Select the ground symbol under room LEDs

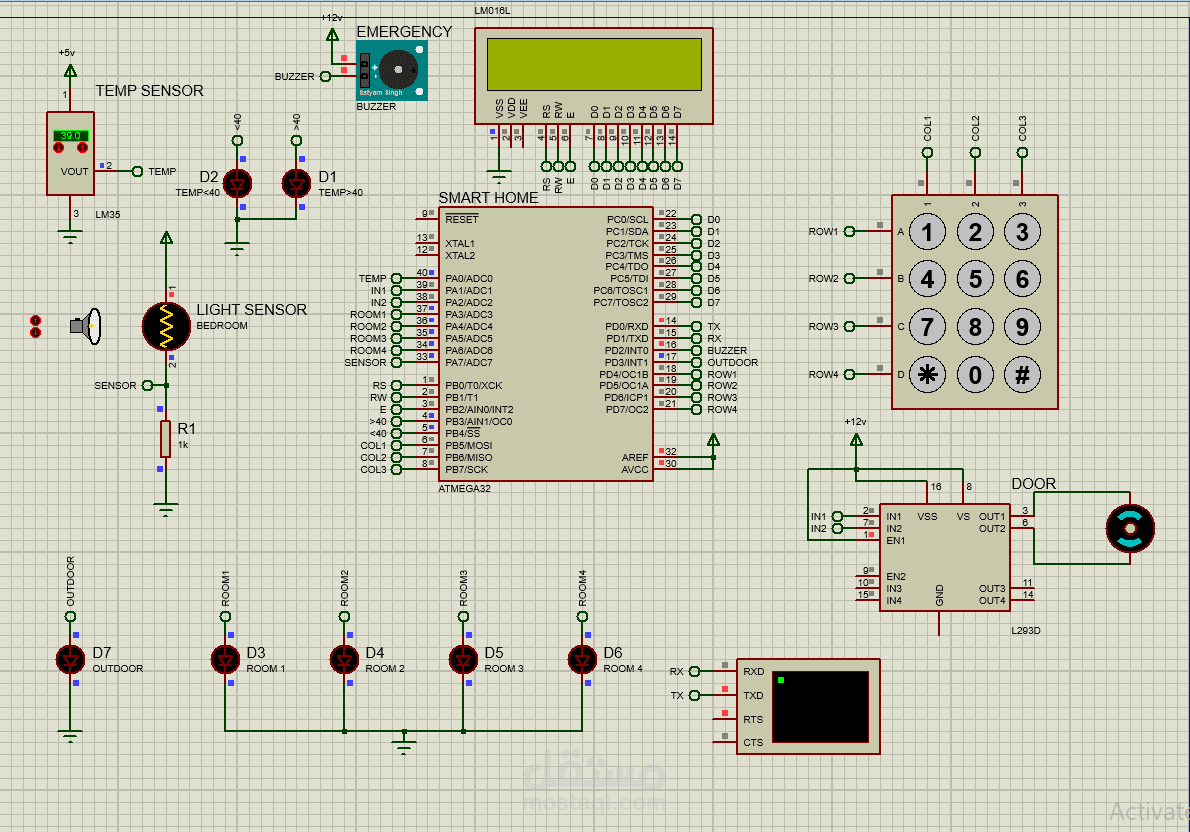click(404, 742)
